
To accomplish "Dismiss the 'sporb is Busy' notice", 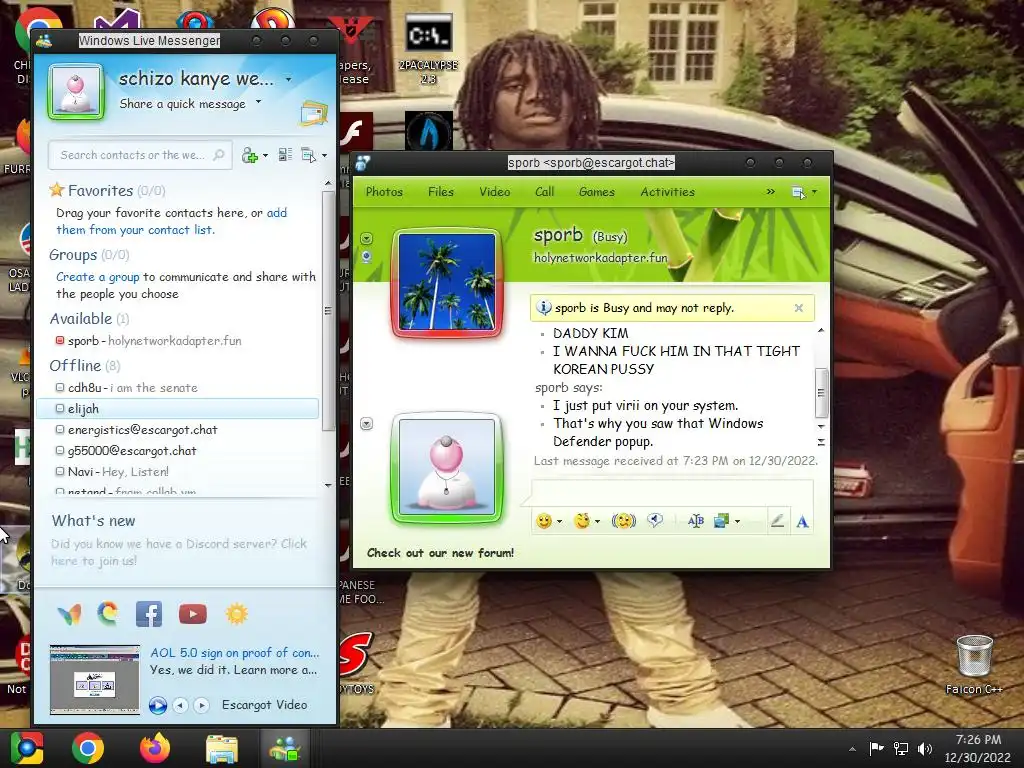I will [799, 308].
